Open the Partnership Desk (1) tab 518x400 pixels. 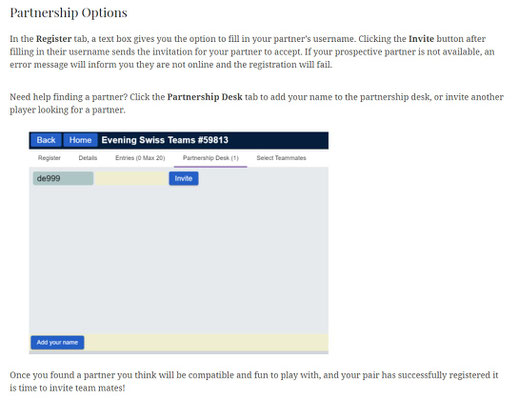coord(211,158)
